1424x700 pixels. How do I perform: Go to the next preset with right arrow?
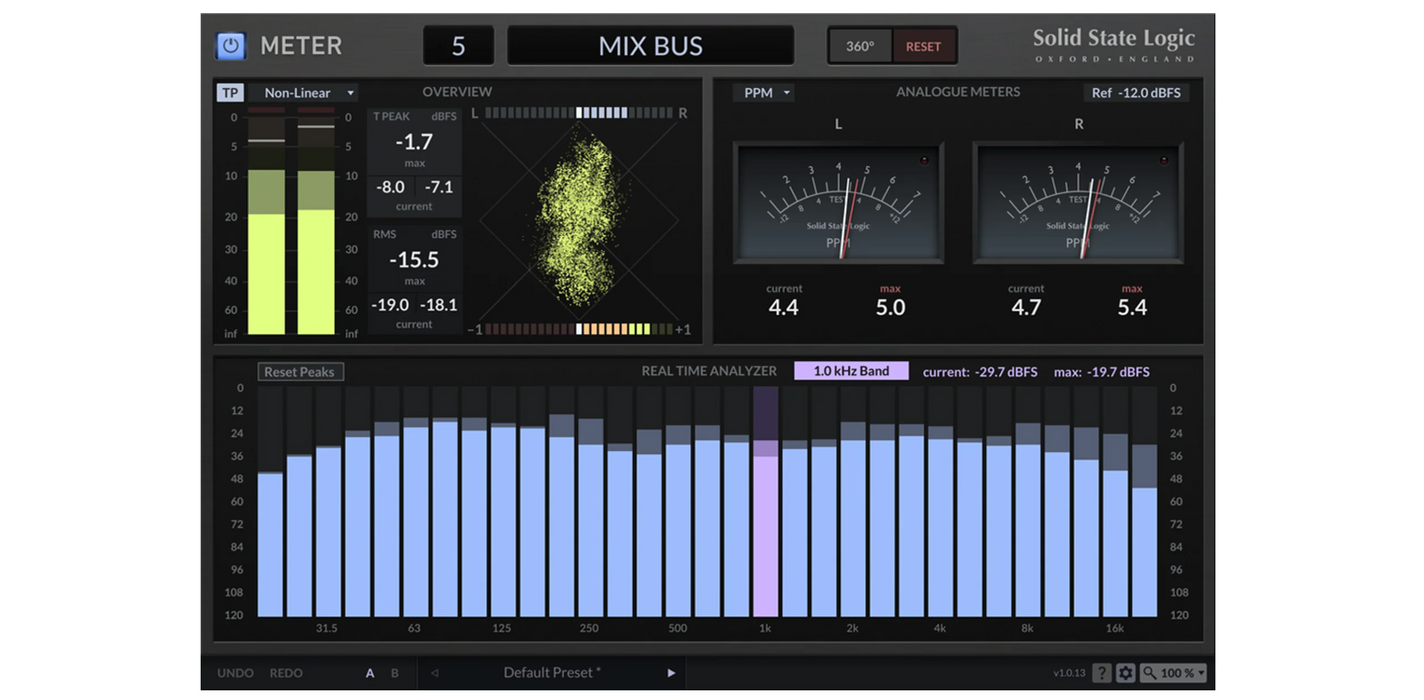tap(671, 673)
